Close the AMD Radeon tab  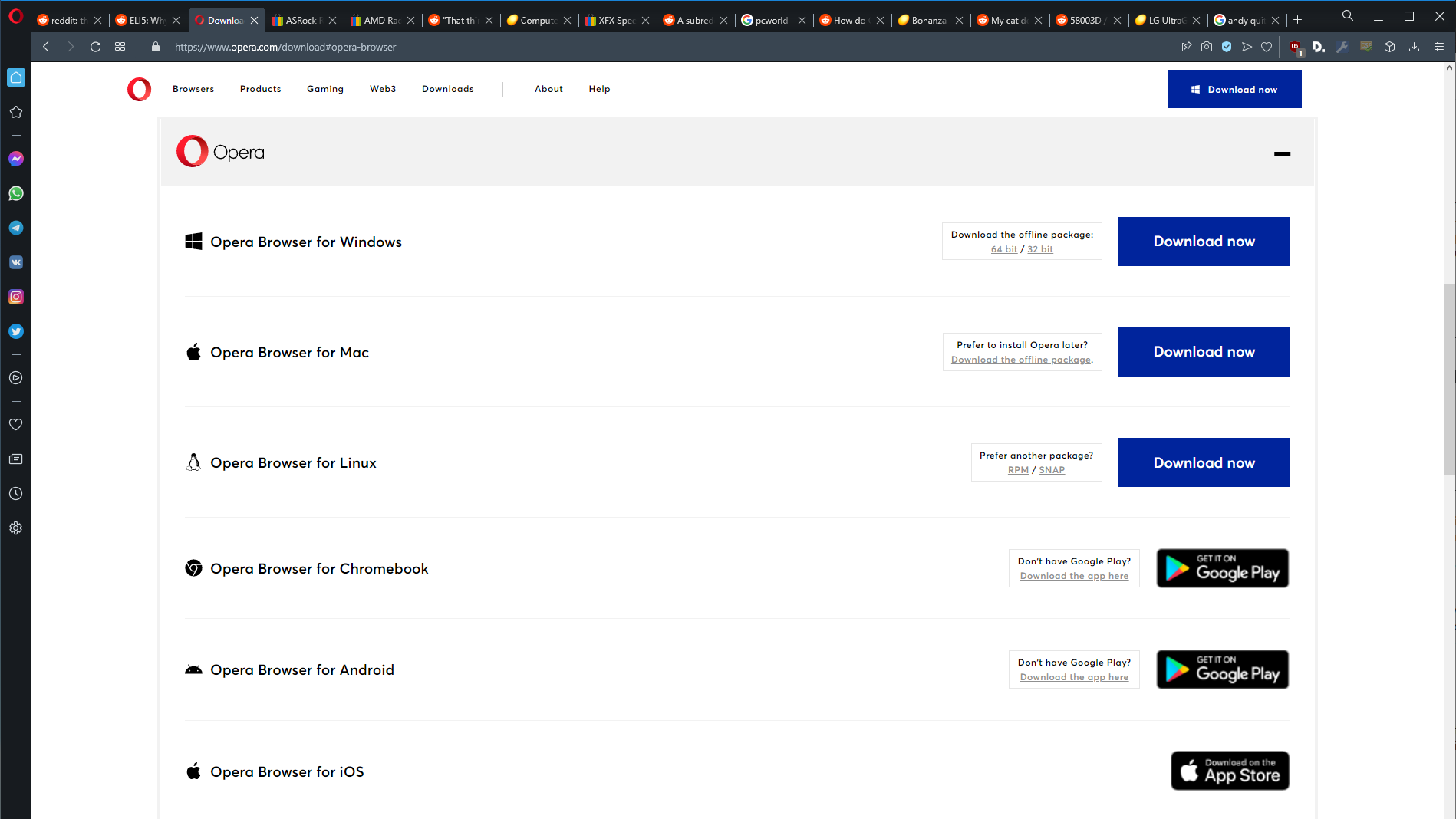click(410, 21)
